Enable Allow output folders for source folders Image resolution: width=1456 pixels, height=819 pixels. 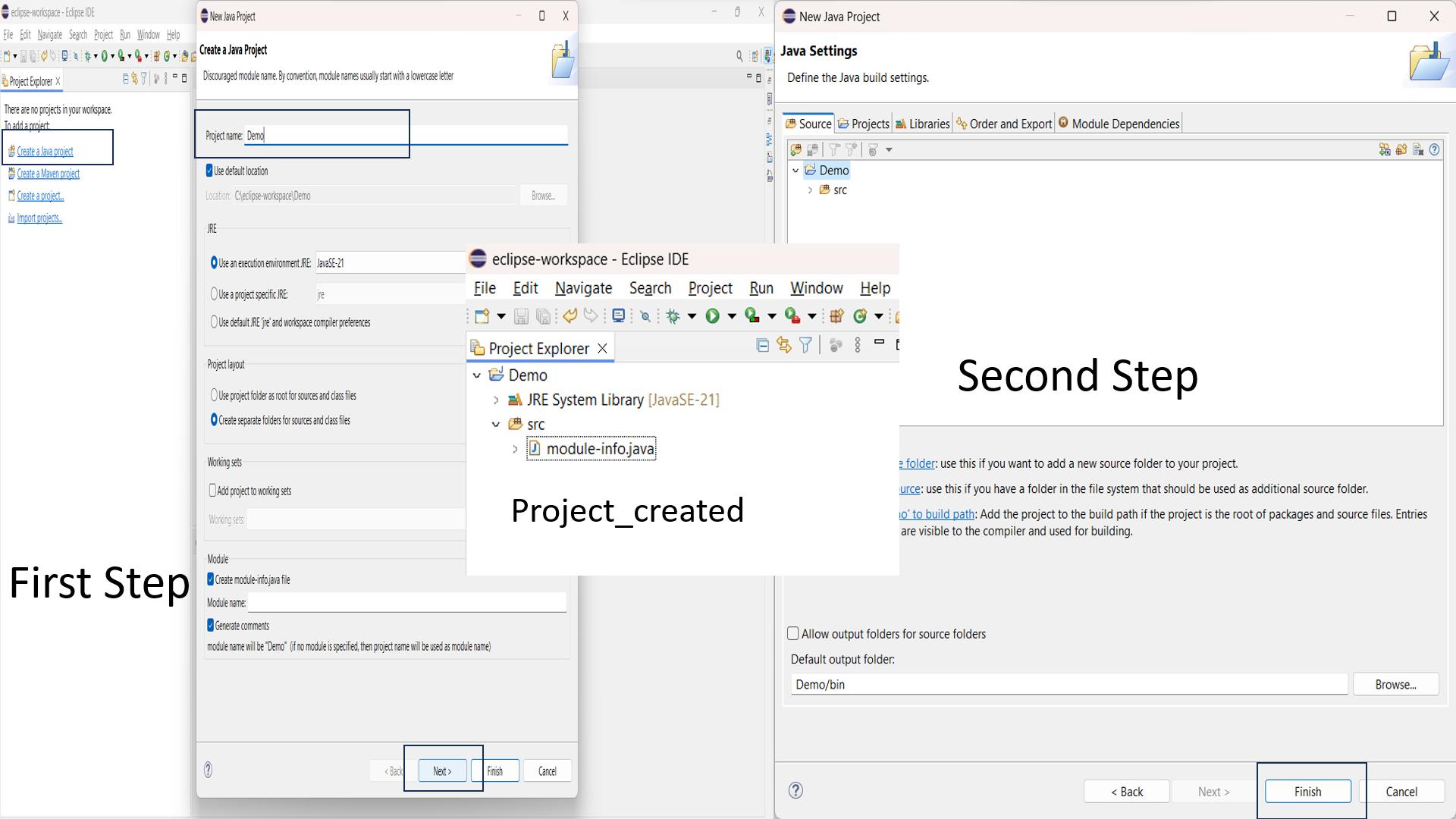[x=792, y=633]
